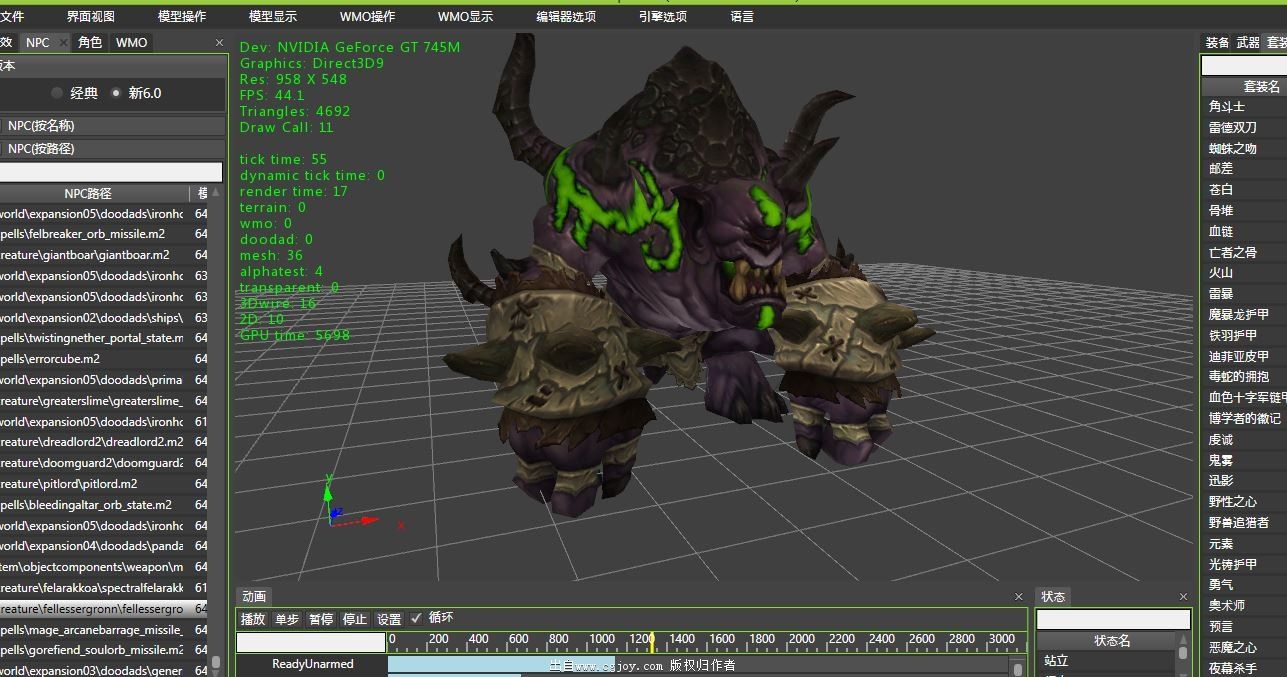Expand the NPC(按路径) section
The height and width of the screenshot is (677, 1287).
[x=113, y=149]
